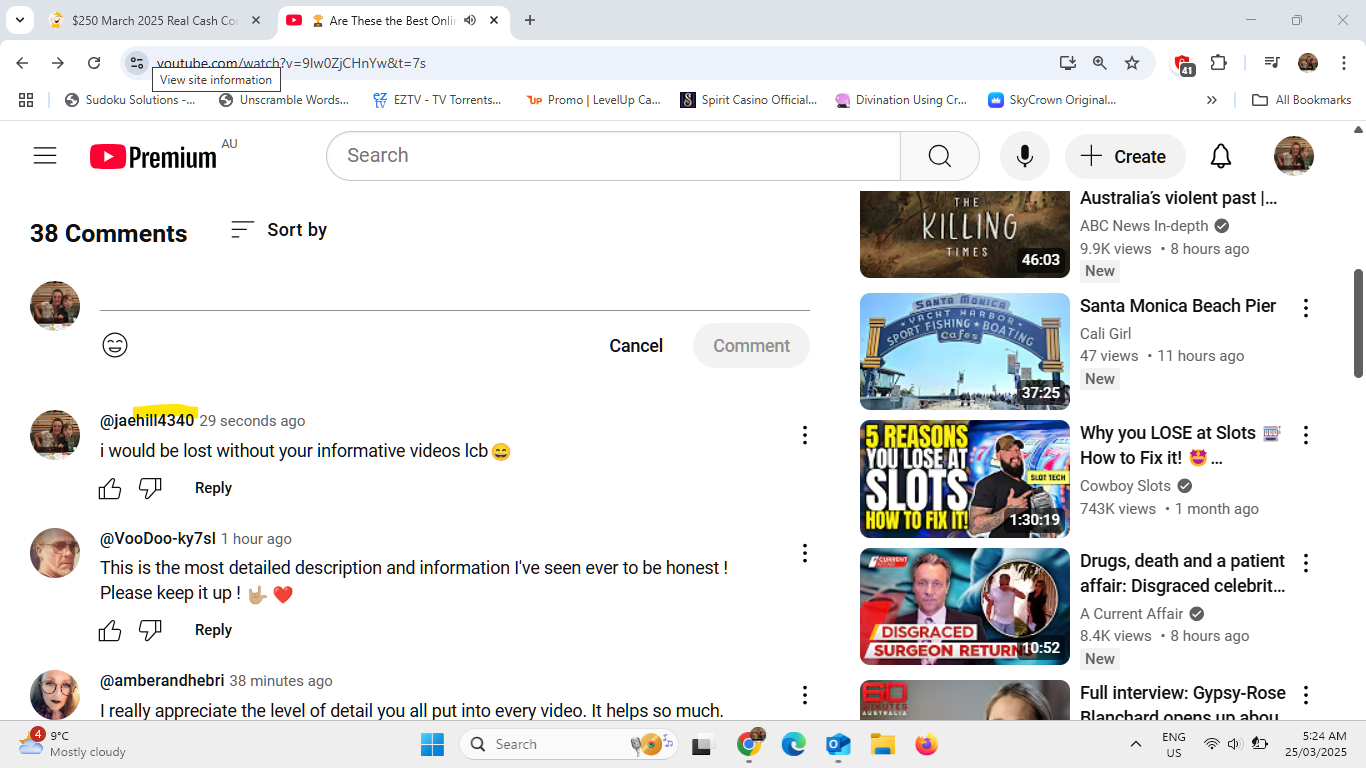Open Sort by comments dropdown
Viewport: 1366px width, 768px height.
(278, 230)
